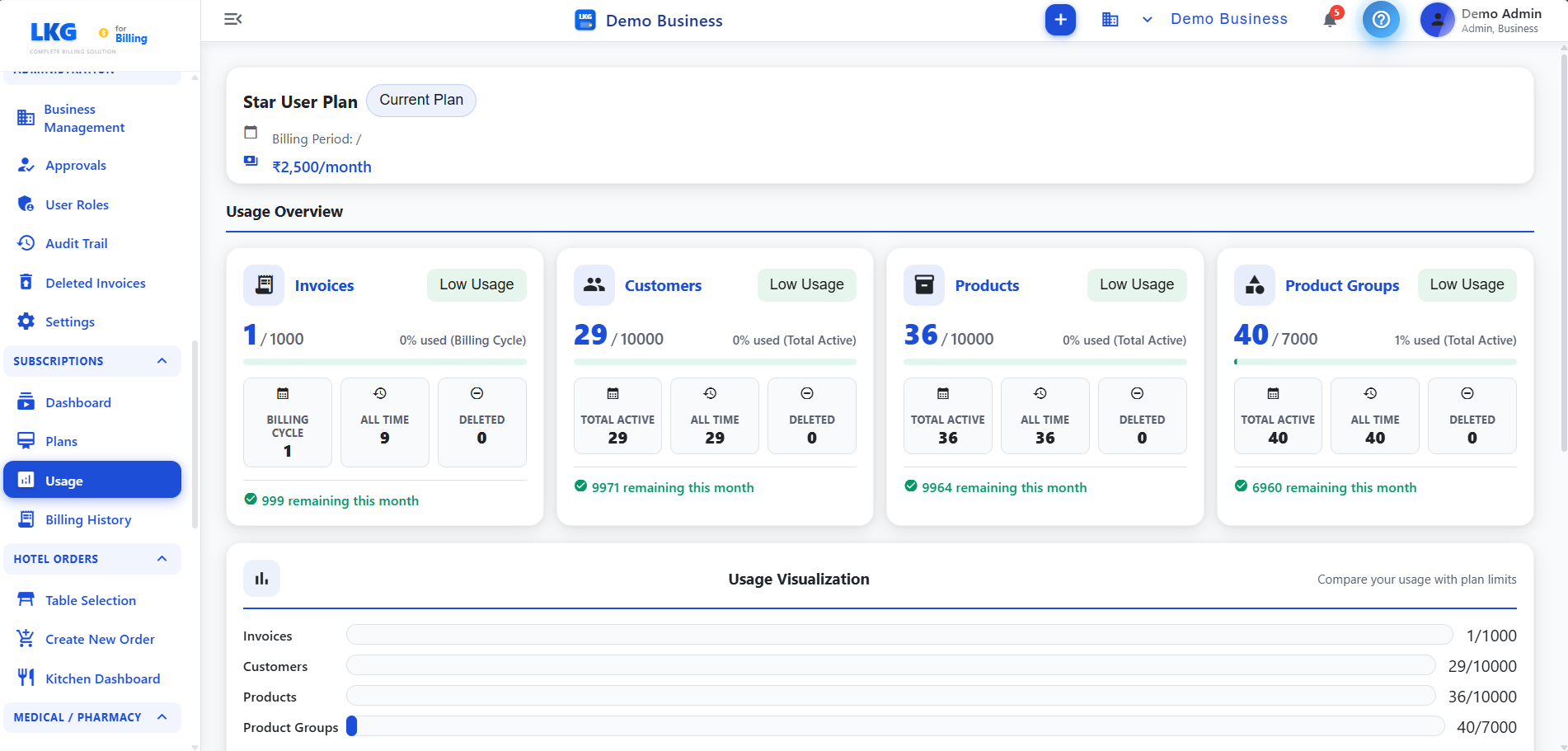Click '999 remaining this month' text
The width and height of the screenshot is (1568, 751).
tap(340, 500)
